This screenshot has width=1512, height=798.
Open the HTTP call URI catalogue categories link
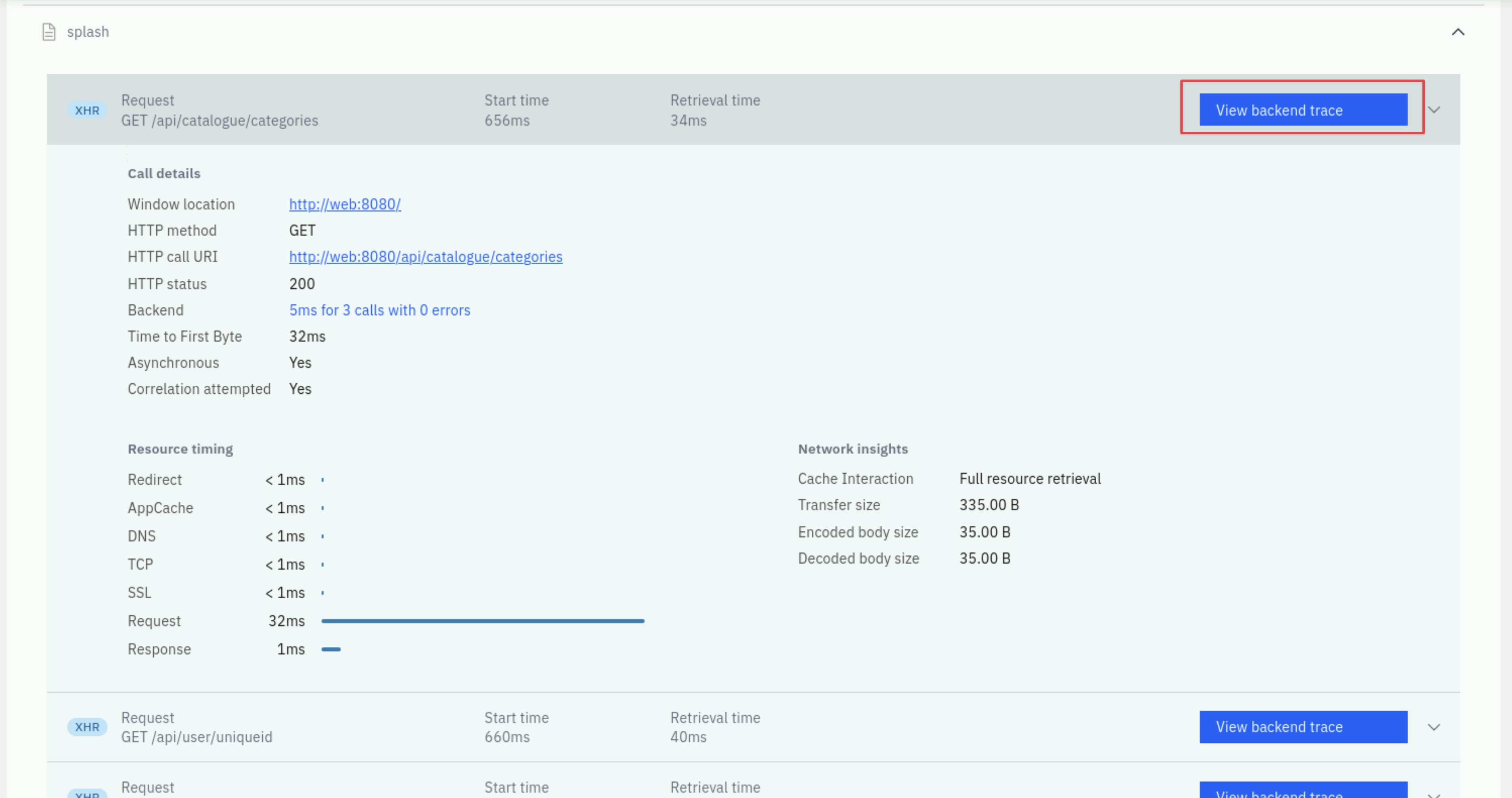[425, 257]
